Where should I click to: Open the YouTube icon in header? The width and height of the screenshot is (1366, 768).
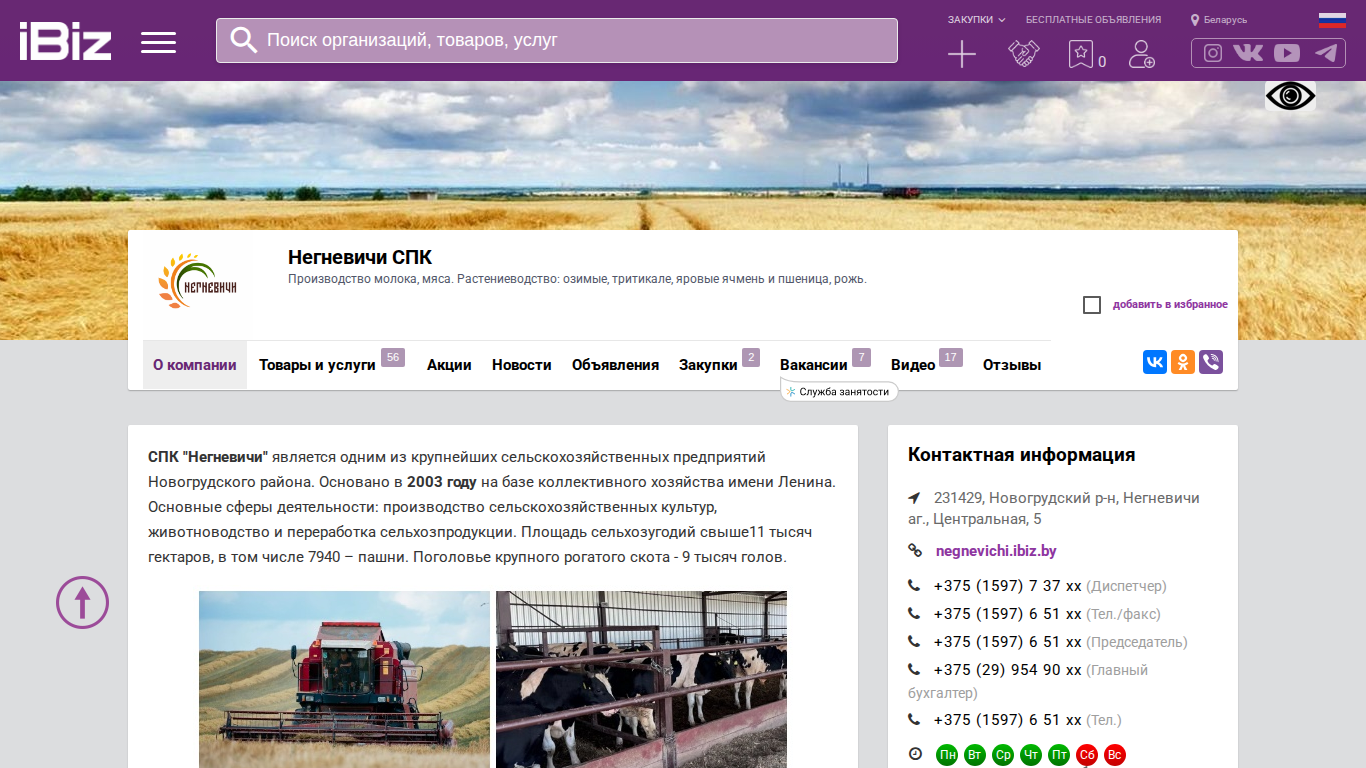[1287, 53]
